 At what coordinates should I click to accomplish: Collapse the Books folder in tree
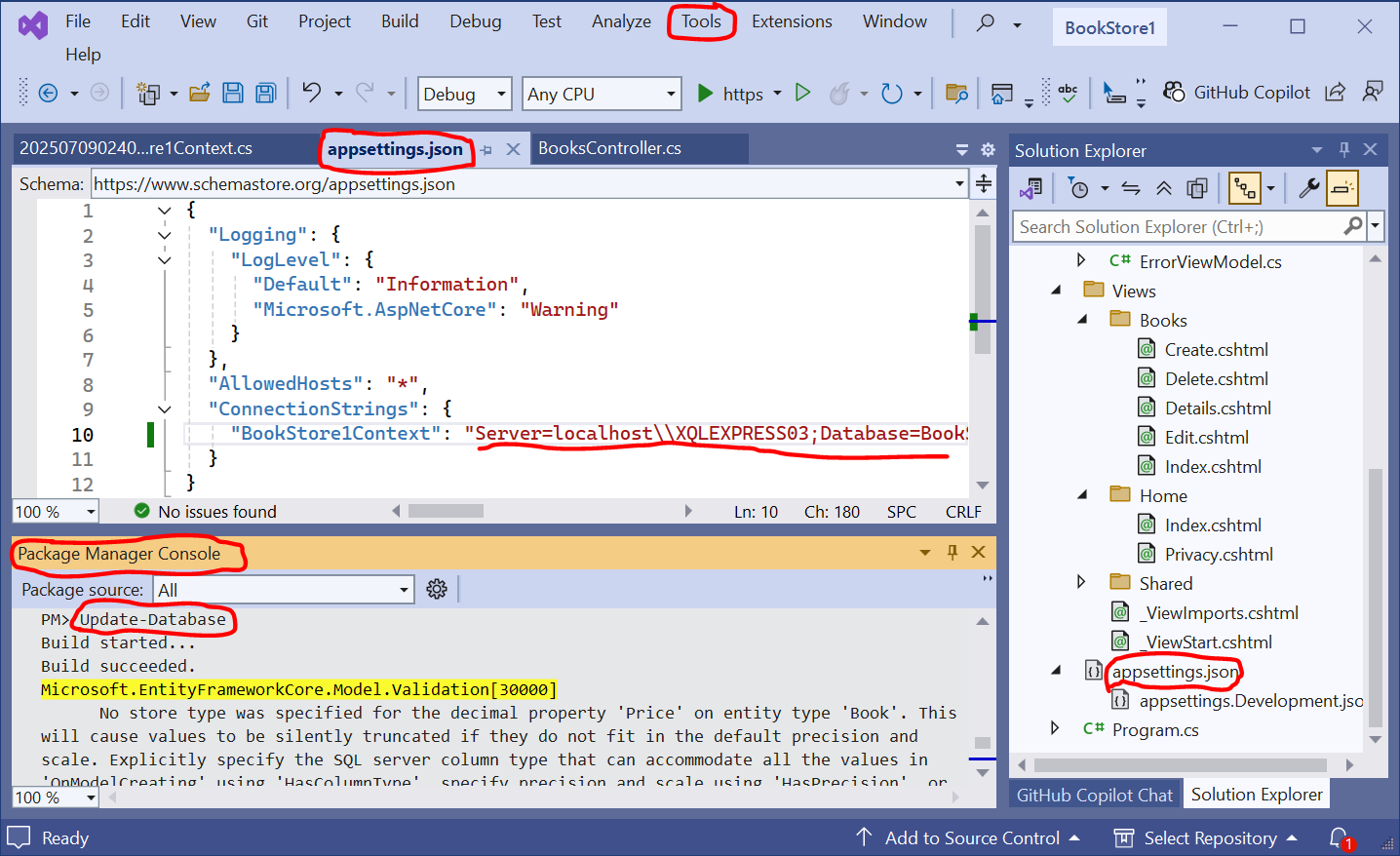tap(1082, 320)
